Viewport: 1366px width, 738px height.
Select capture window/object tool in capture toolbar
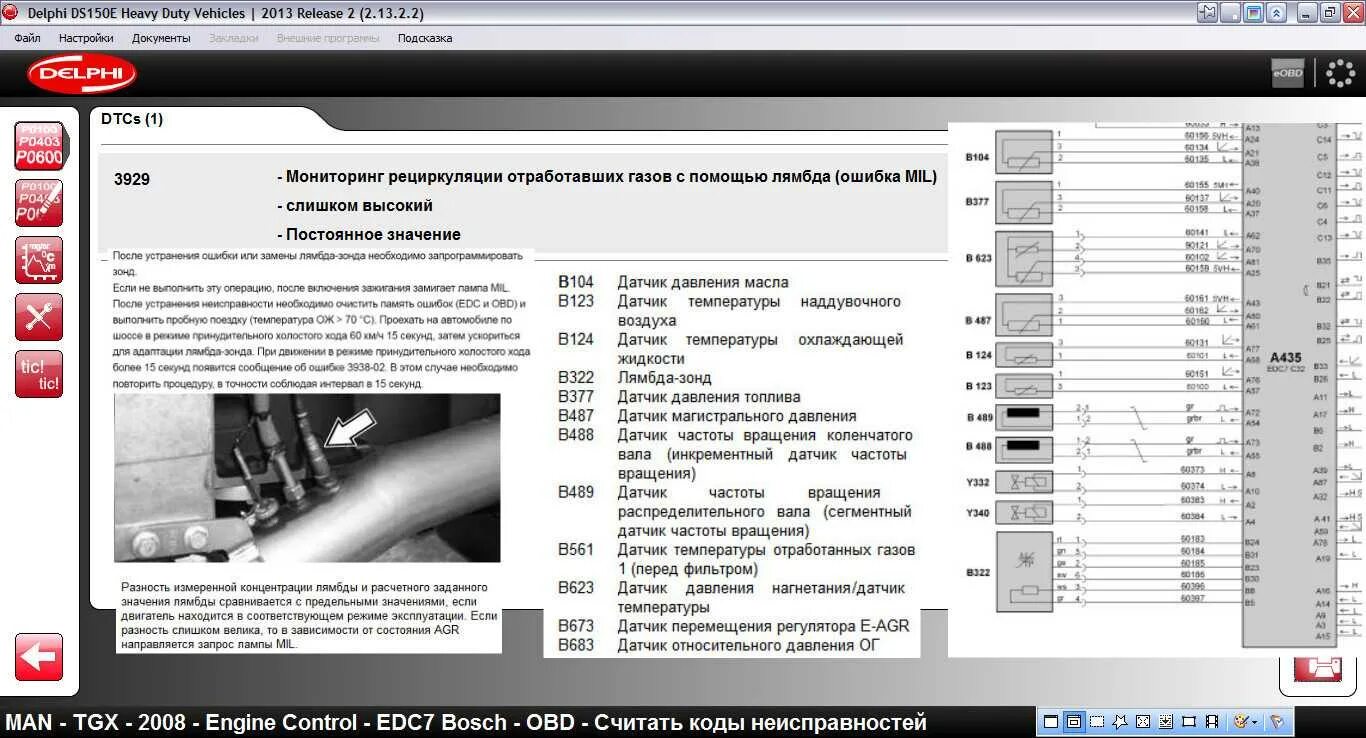tap(1073, 721)
